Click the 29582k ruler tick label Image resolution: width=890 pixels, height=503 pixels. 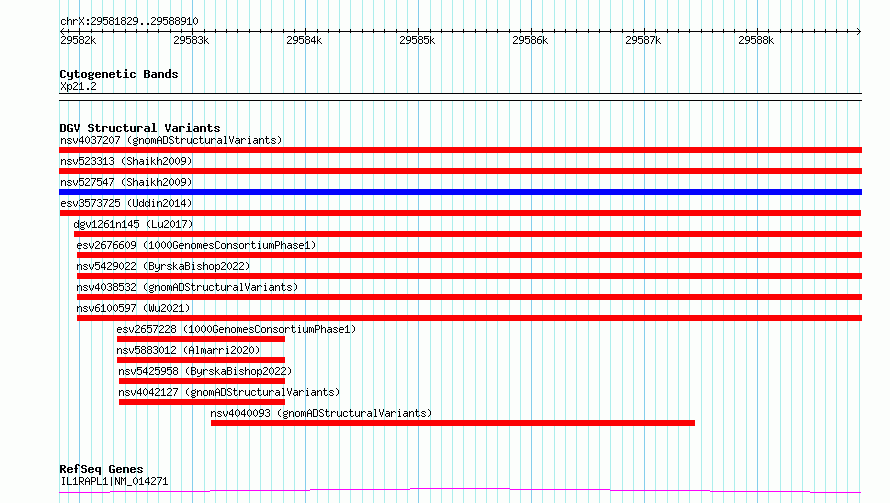(78, 40)
